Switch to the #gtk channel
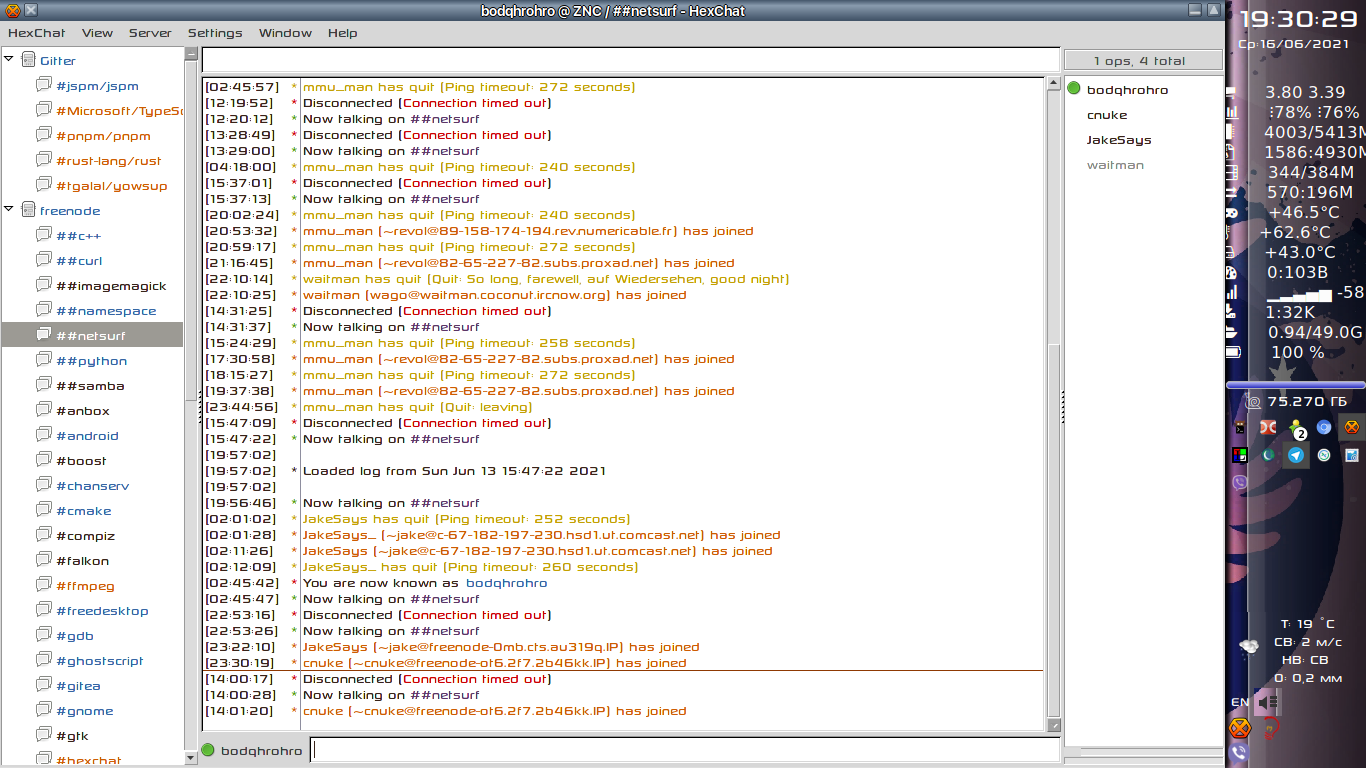Screen dimensions: 1366x768 pos(72,736)
